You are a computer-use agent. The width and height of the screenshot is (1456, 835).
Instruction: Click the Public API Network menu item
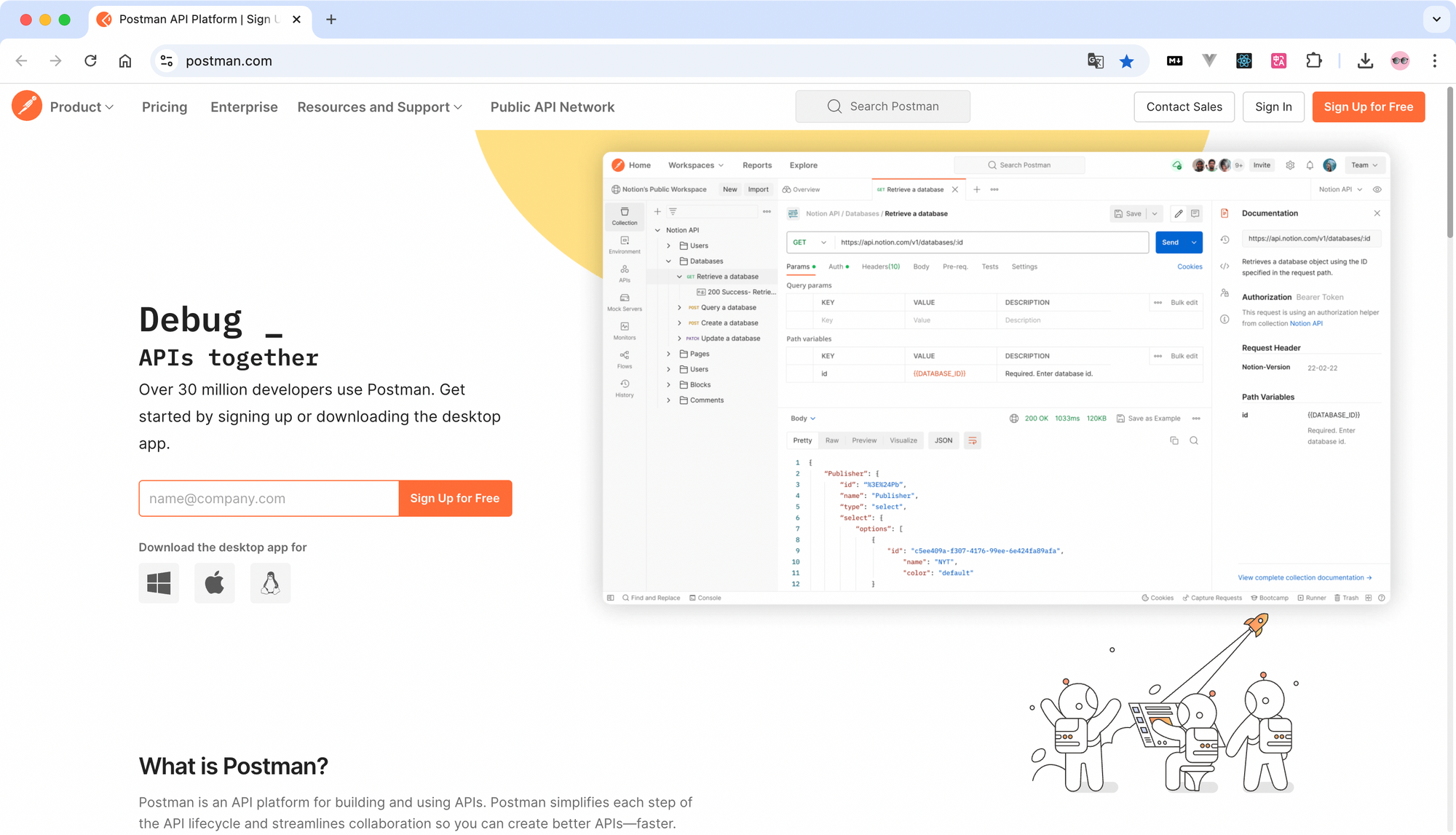553,107
